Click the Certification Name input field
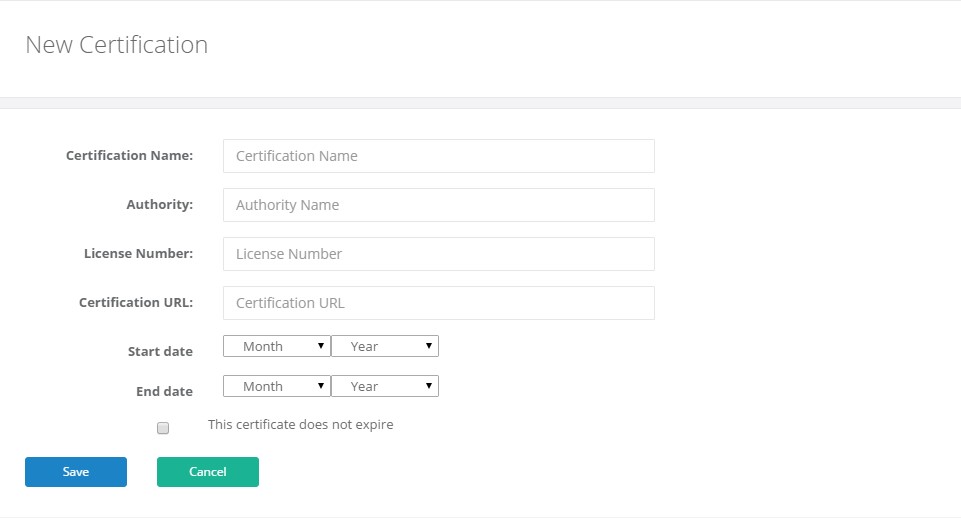Viewport: 961px width, 518px height. (x=438, y=156)
